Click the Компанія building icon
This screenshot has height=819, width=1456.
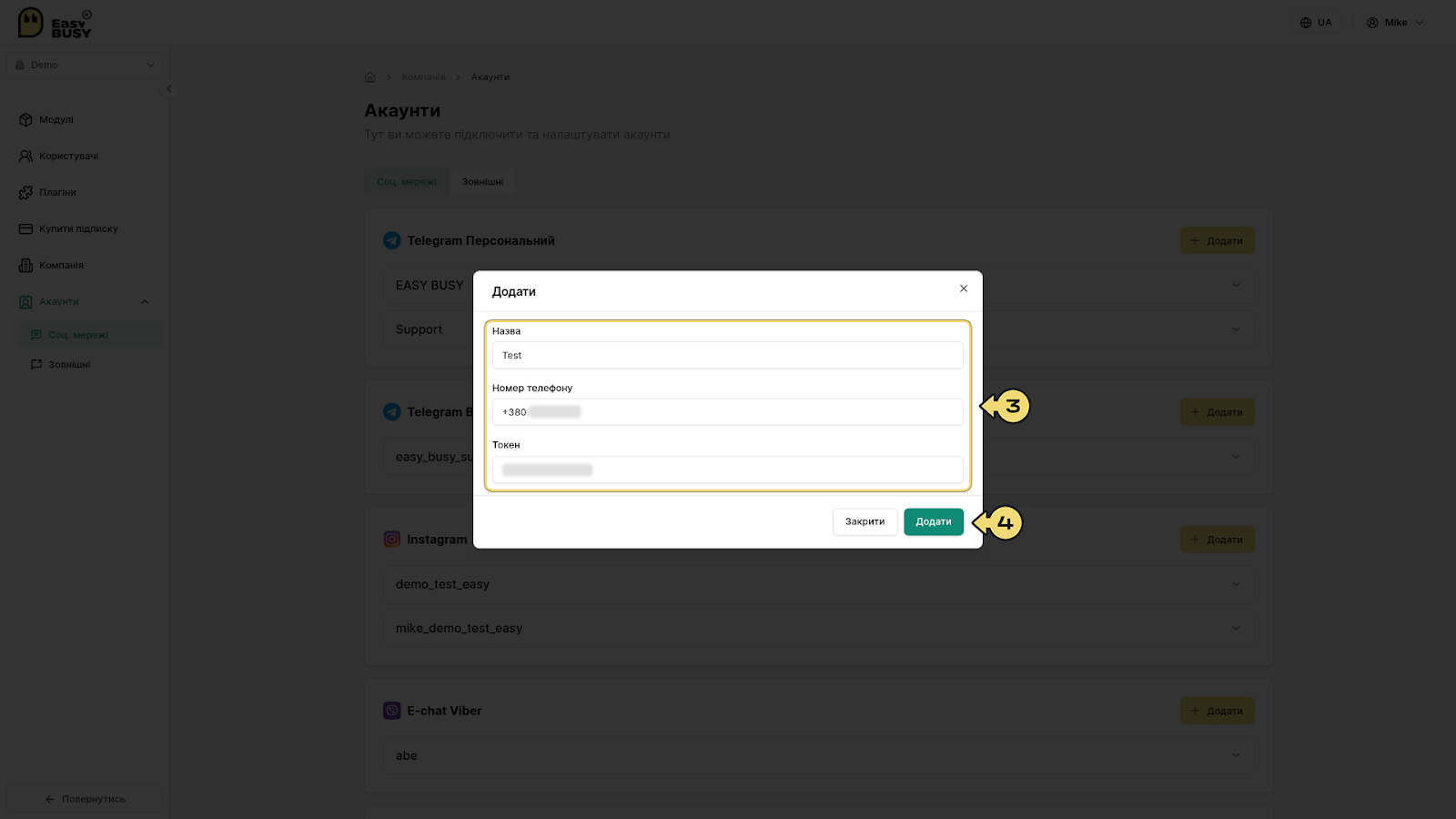coord(25,265)
